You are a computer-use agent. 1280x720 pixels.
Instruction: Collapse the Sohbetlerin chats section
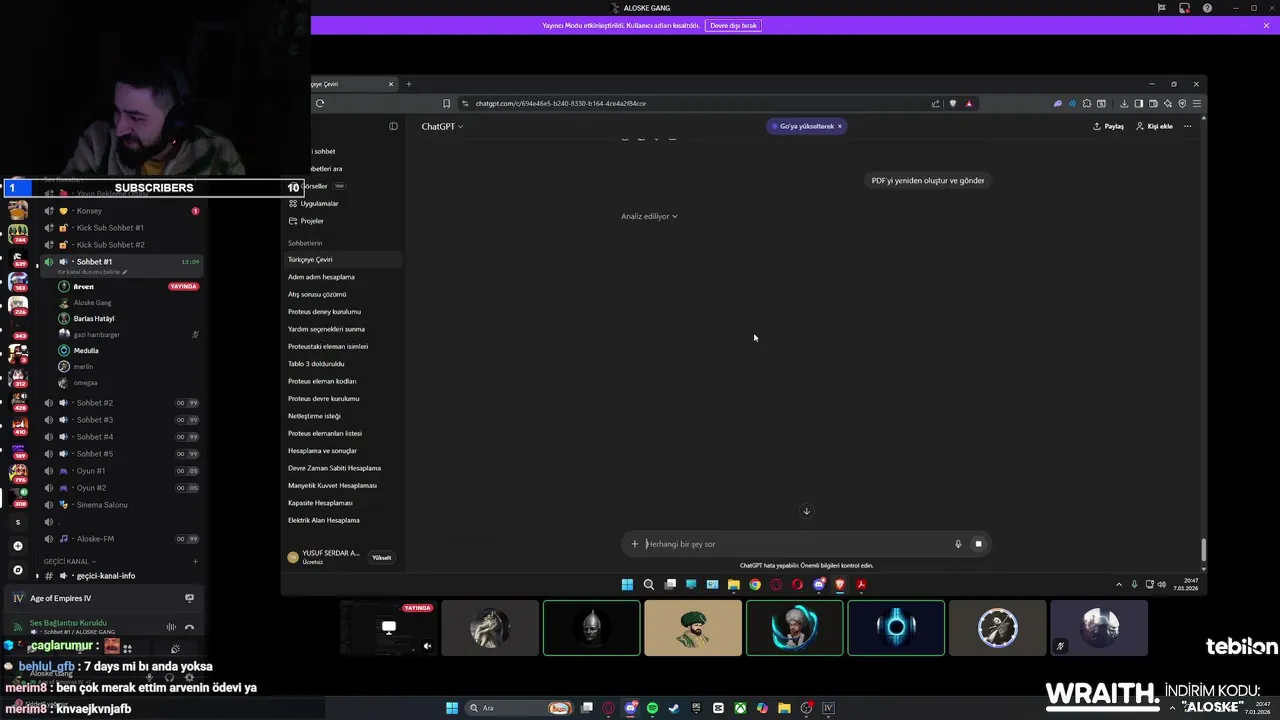[305, 243]
